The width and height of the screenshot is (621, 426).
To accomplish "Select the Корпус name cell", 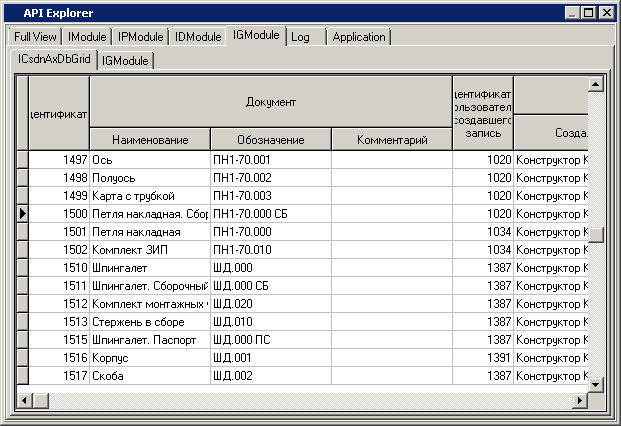I will click(x=150, y=357).
